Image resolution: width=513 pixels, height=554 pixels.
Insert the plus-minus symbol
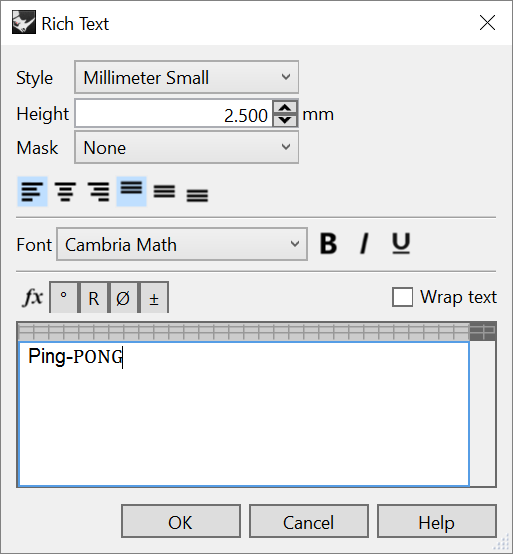154,297
